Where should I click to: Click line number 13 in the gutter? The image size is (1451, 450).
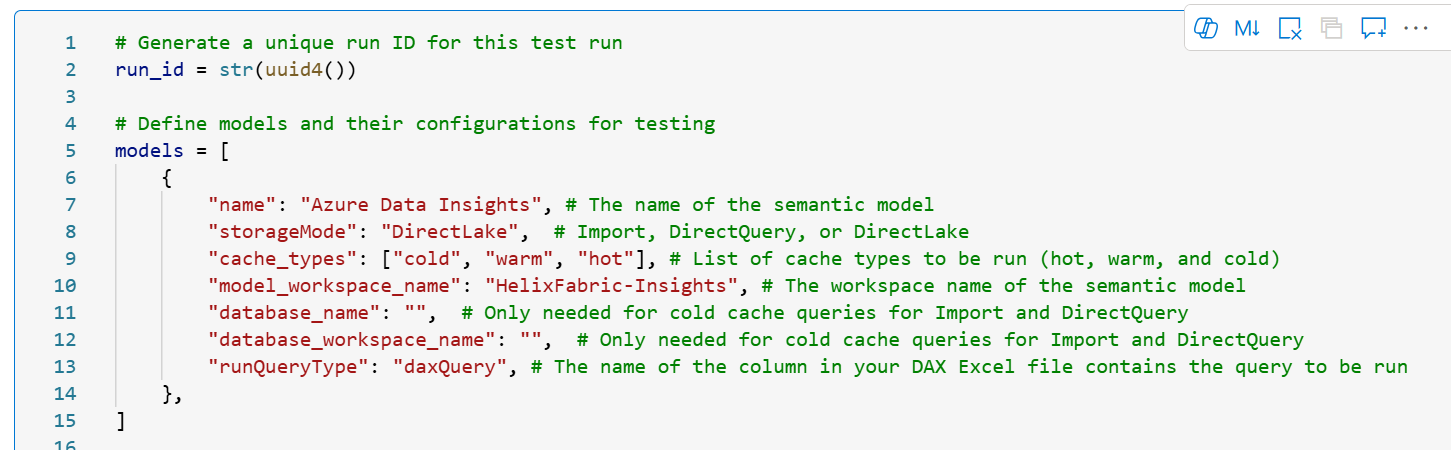pyautogui.click(x=65, y=367)
